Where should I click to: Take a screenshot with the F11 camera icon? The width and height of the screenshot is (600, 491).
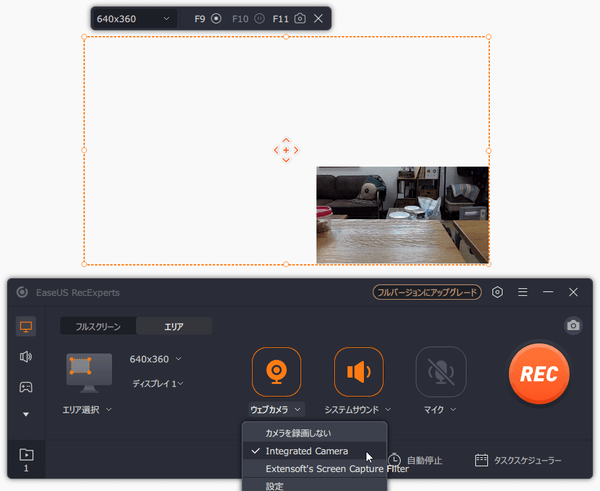(x=300, y=18)
